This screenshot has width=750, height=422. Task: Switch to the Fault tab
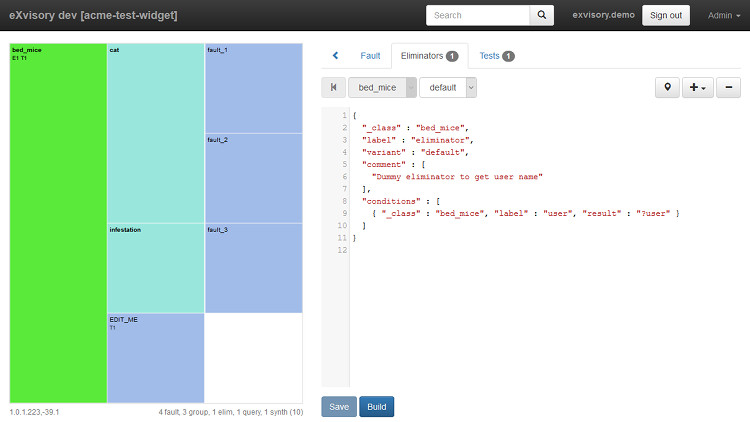[x=370, y=56]
